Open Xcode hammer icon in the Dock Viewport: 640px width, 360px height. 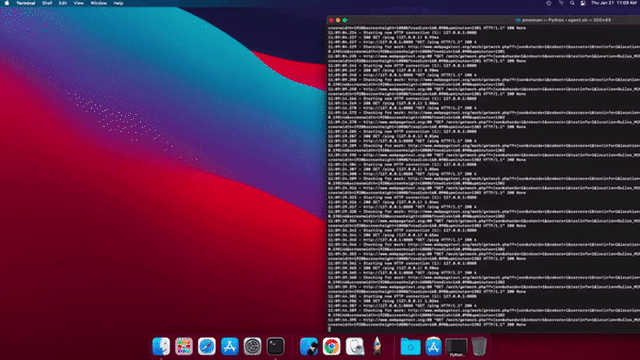[309, 347]
